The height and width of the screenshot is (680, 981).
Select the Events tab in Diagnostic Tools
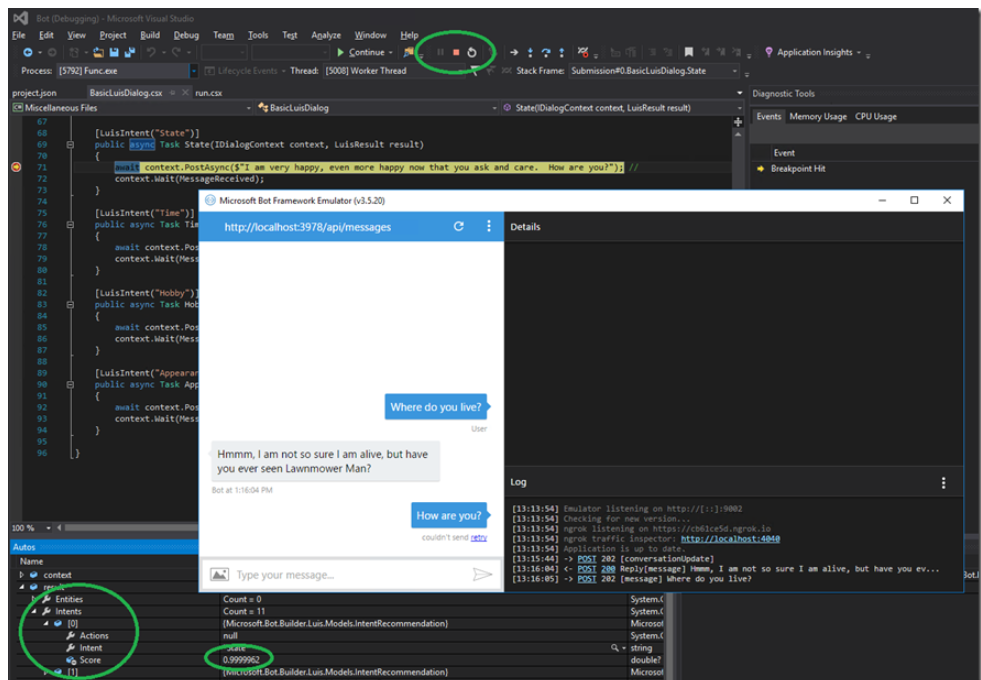768,116
